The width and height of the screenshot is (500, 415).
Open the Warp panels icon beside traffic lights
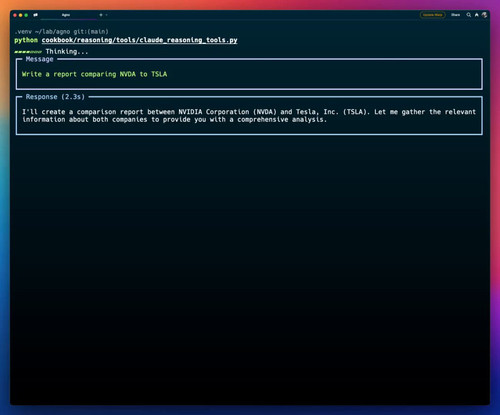tap(35, 15)
